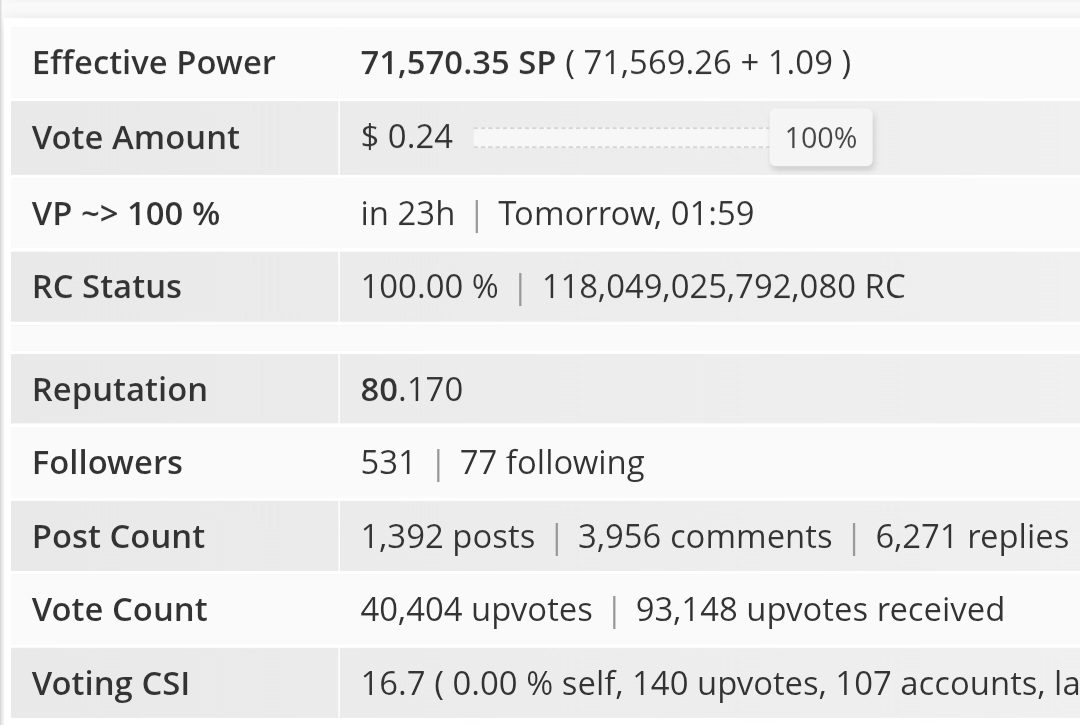The height and width of the screenshot is (725, 1080).
Task: Click the 80.170 reputation score
Action: [412, 390]
